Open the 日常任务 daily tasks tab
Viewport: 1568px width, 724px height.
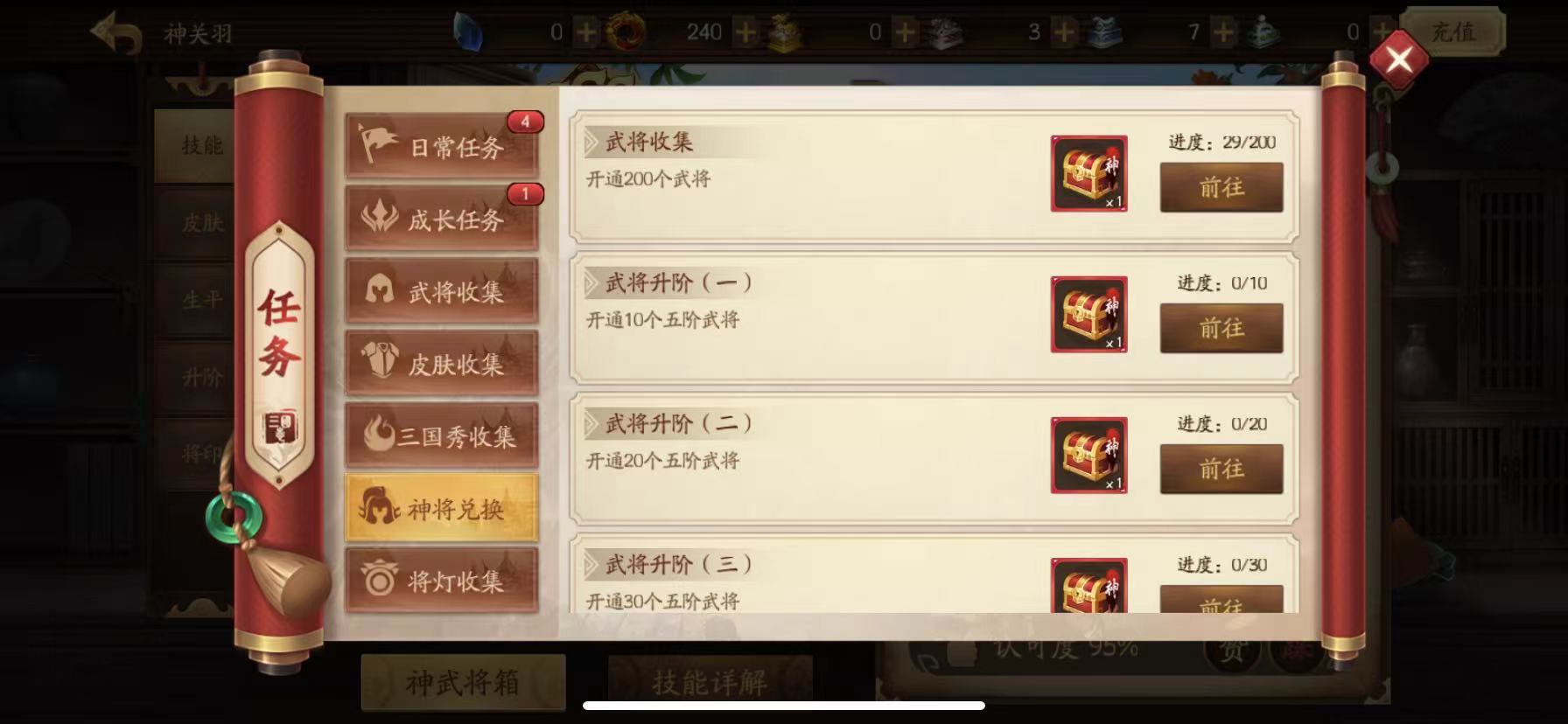coord(442,145)
